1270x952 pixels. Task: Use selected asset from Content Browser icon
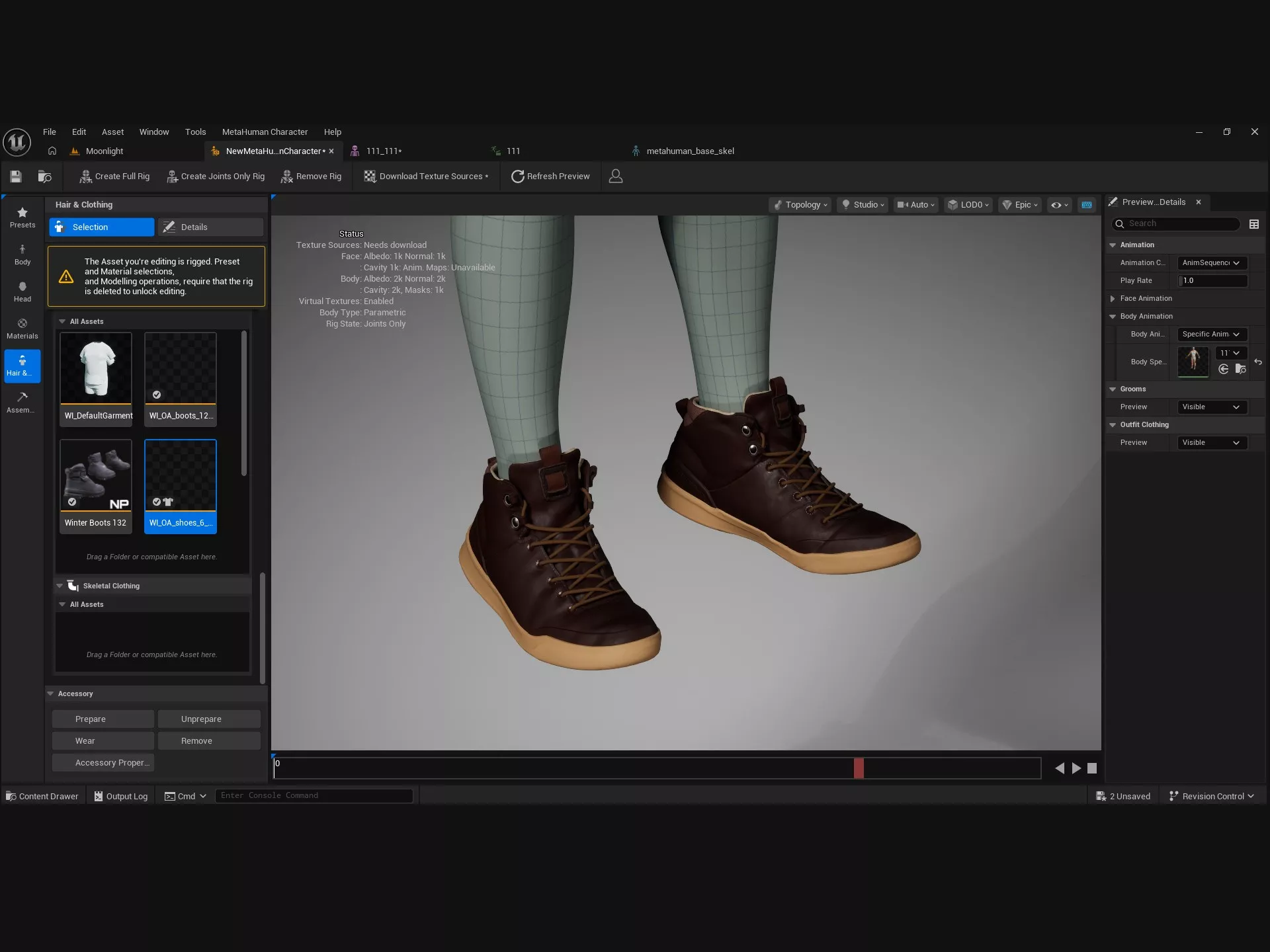(1224, 369)
